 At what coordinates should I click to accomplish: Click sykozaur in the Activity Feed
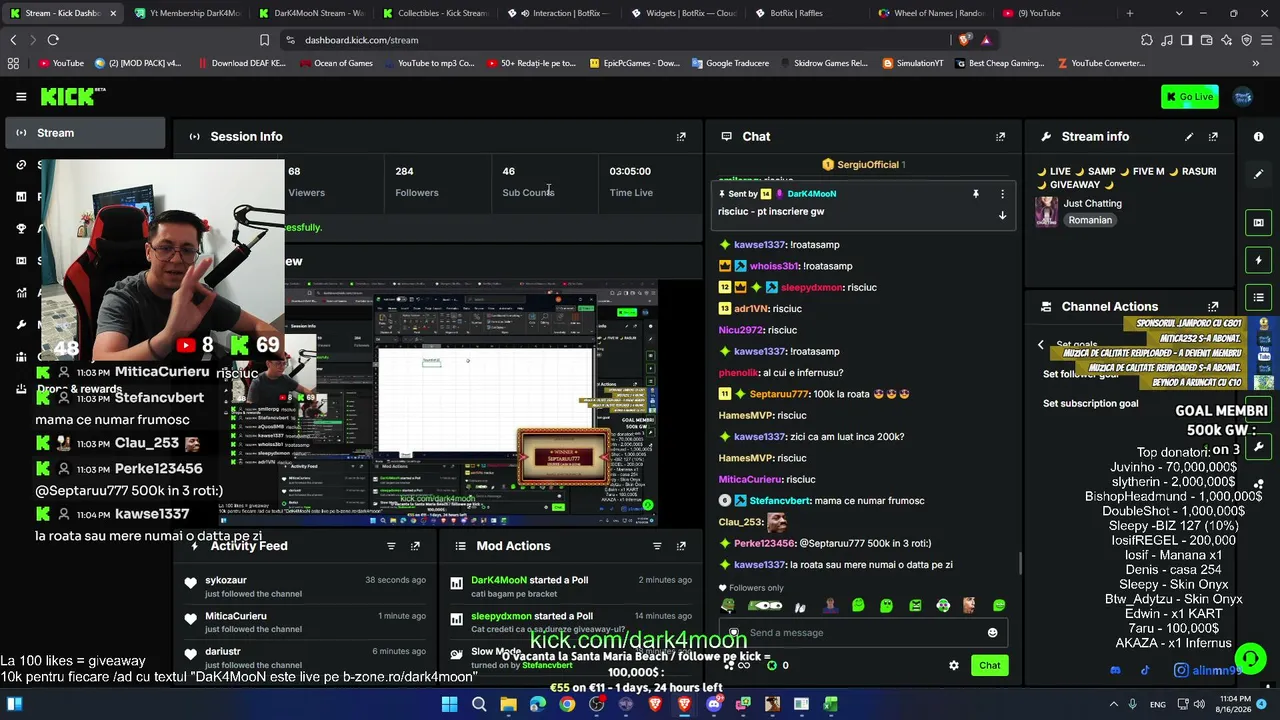tap(226, 580)
